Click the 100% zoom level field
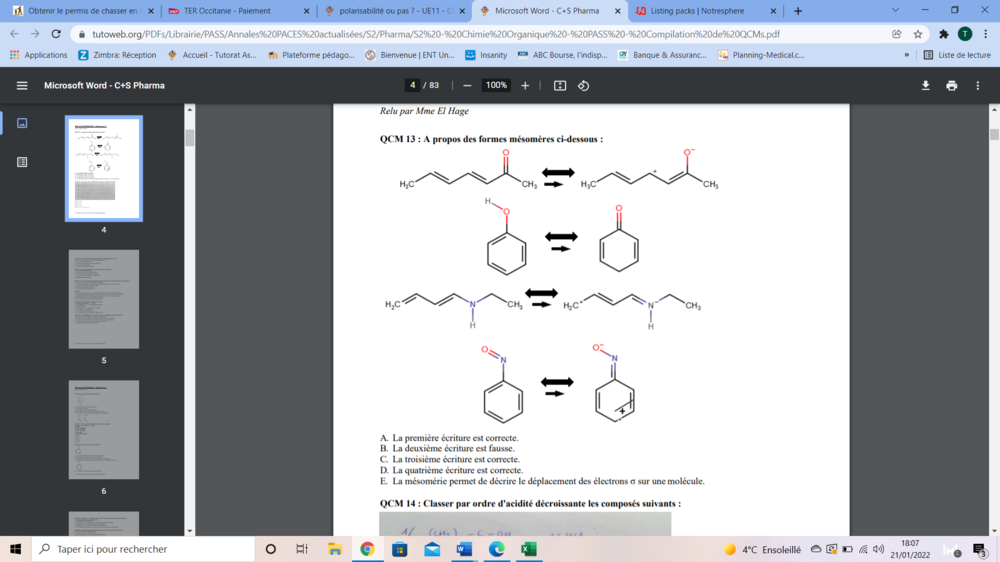 pyautogui.click(x=496, y=85)
